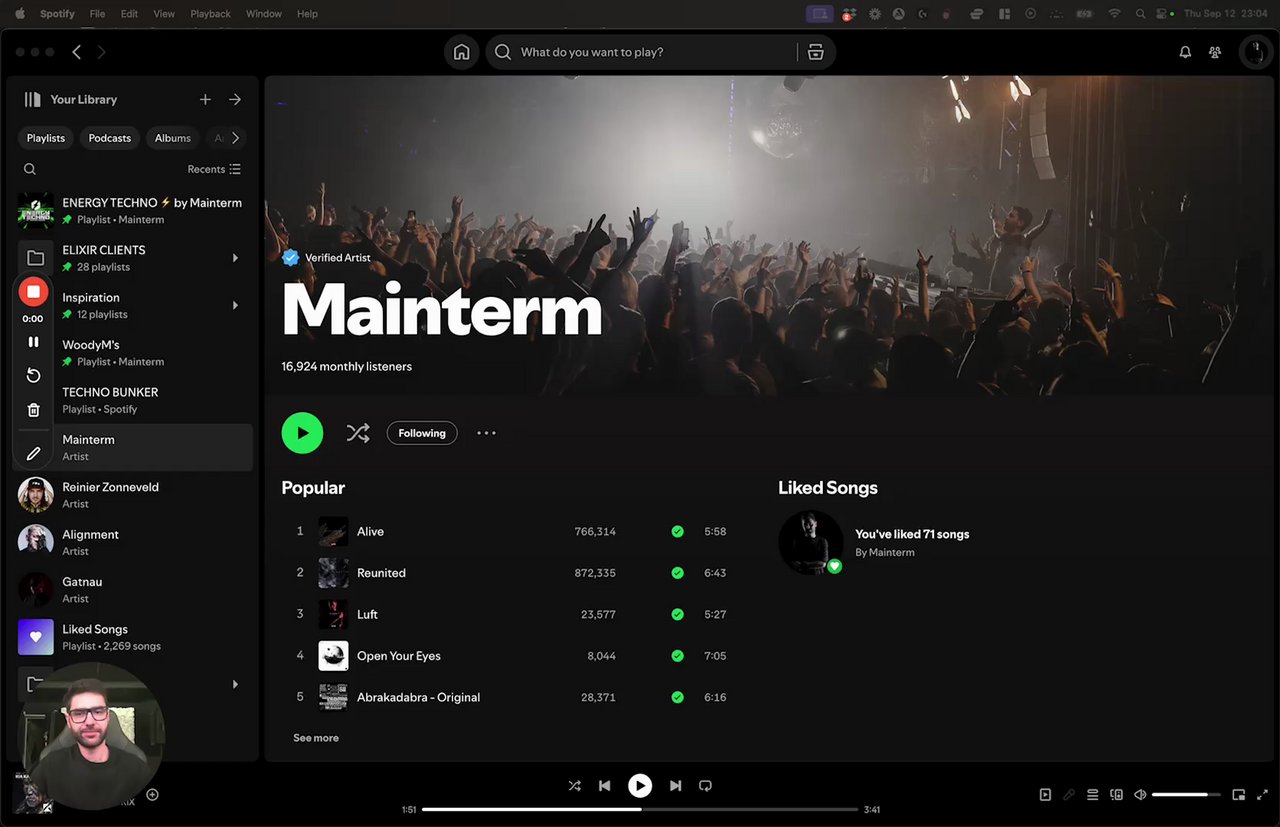Open Liked Songs playlist in library
Viewport: 1280px width, 827px height.
point(134,637)
